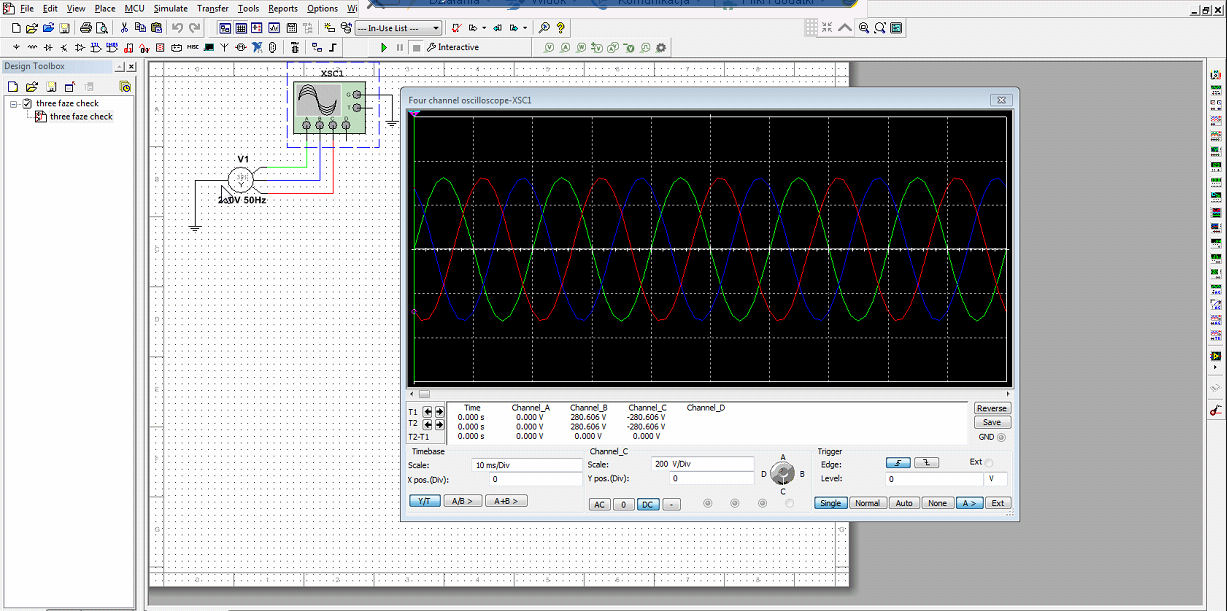Place a diode component
Image resolution: width=1227 pixels, height=611 pixels.
coord(47,47)
